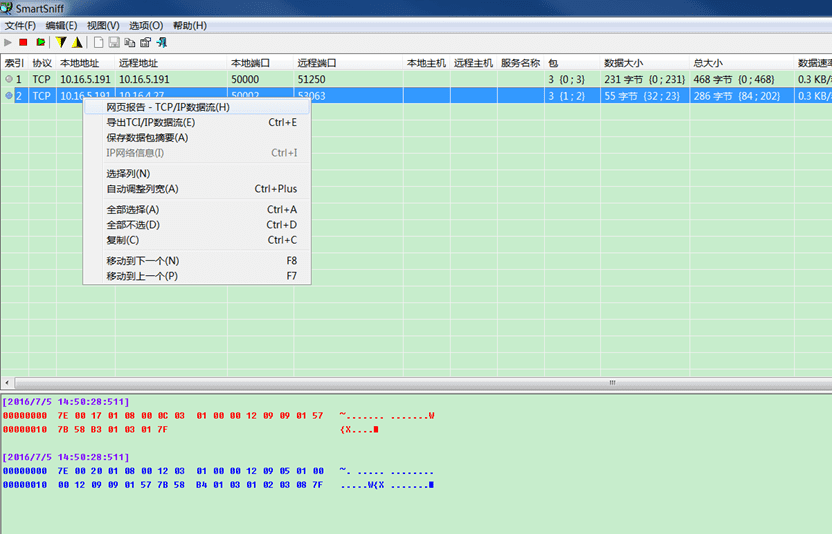Click the floppy disk save icon

point(114,42)
